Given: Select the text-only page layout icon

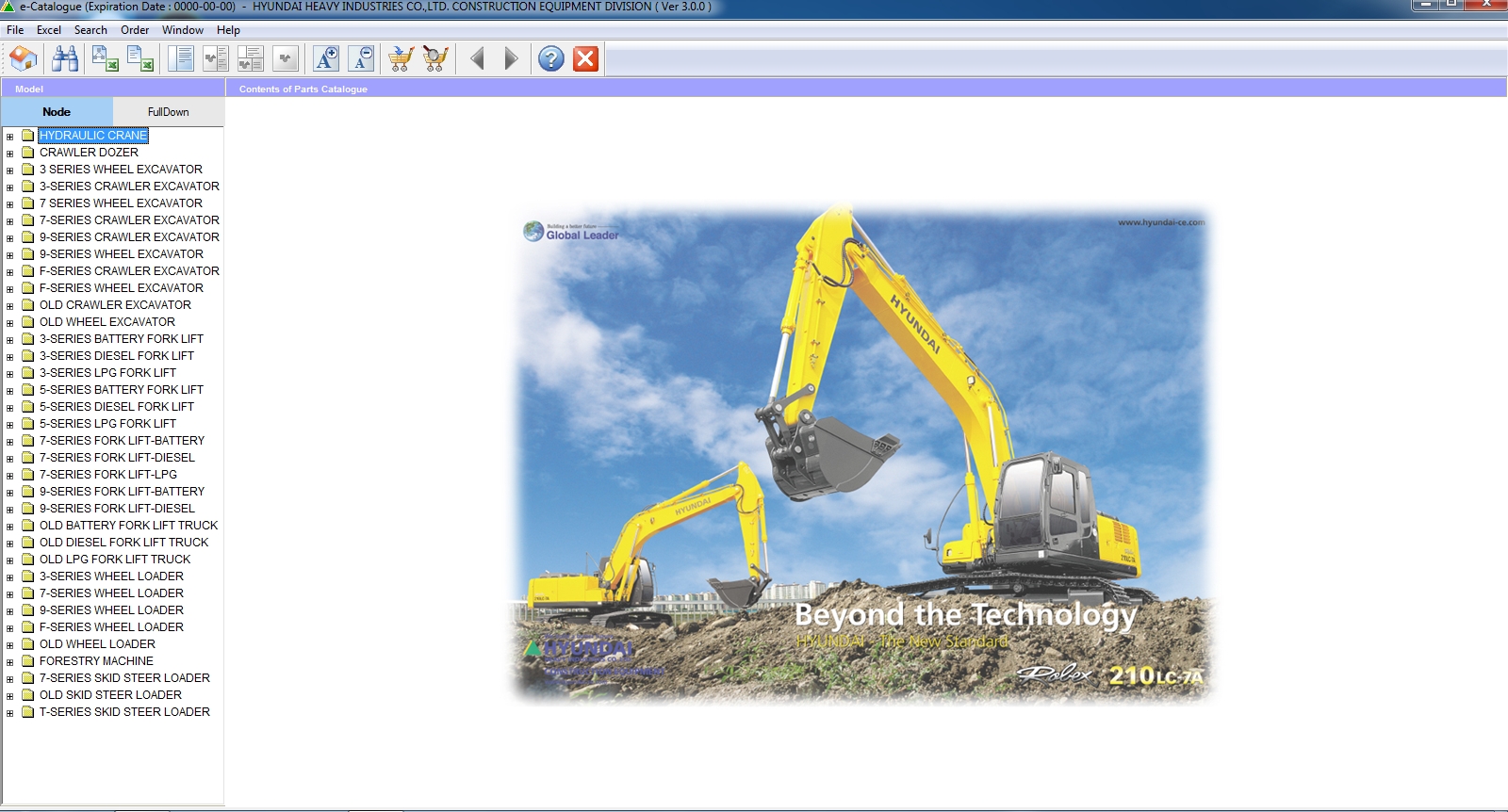Looking at the screenshot, I should (180, 59).
